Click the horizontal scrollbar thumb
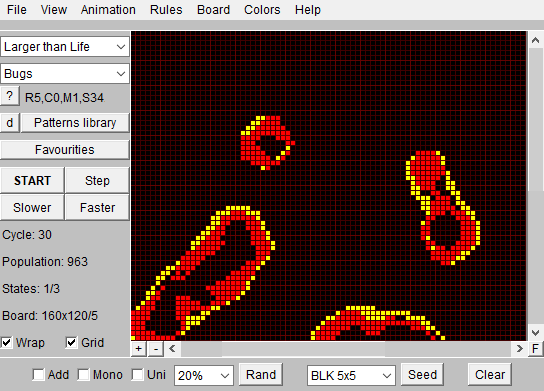The image size is (544, 391). [303, 349]
